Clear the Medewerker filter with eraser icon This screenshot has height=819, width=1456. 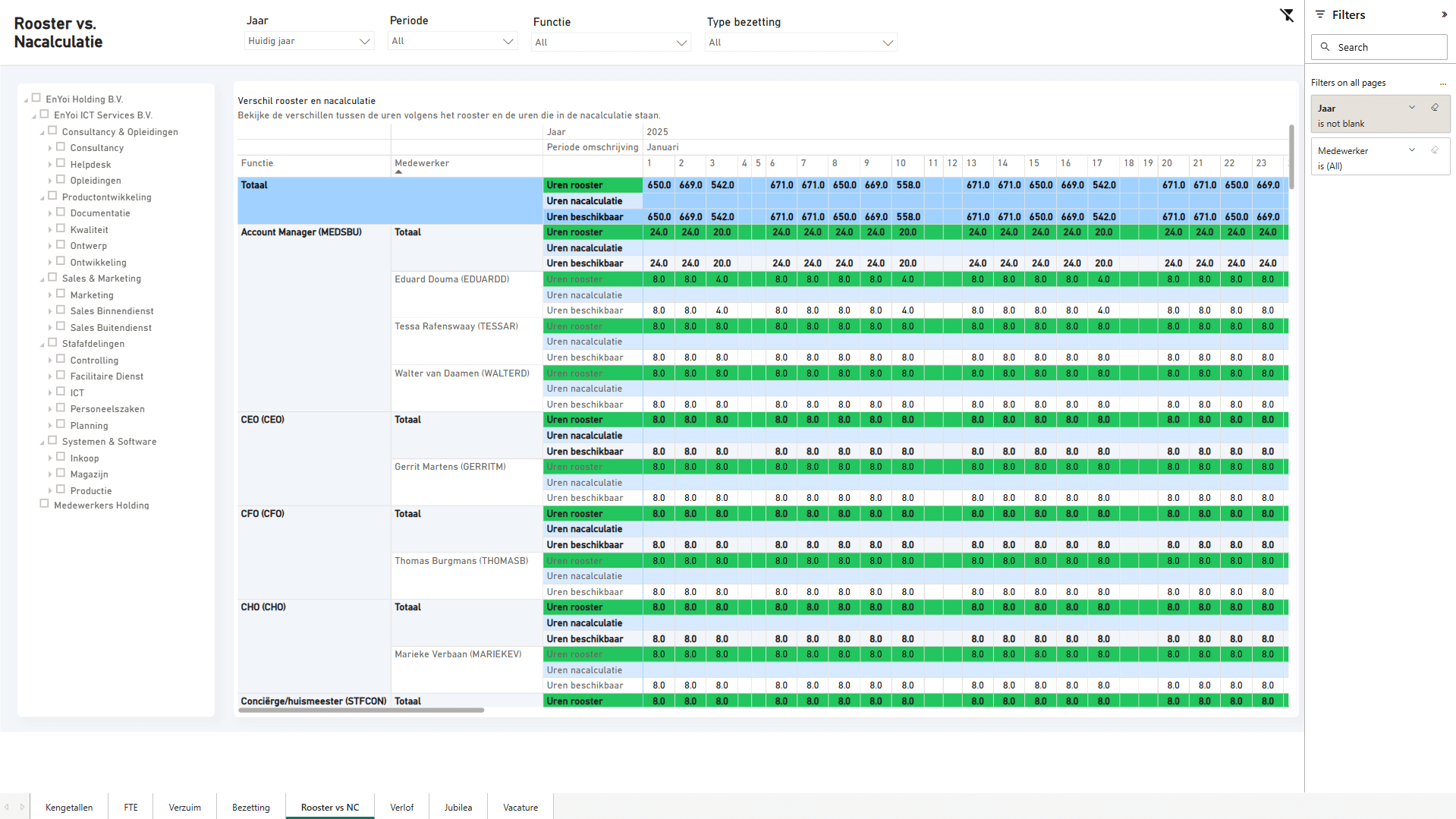click(x=1435, y=150)
